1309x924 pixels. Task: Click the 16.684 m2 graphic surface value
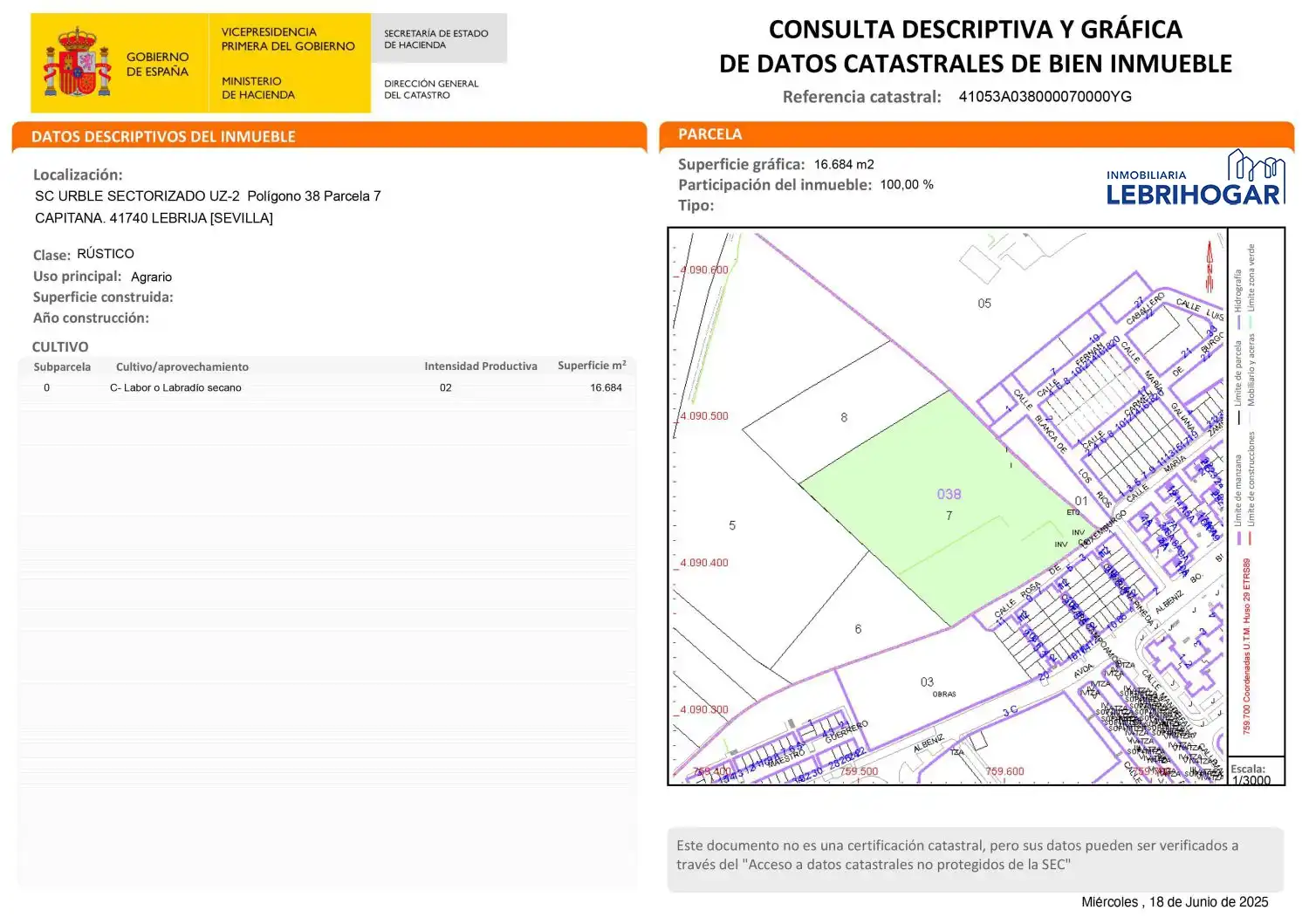[844, 164]
